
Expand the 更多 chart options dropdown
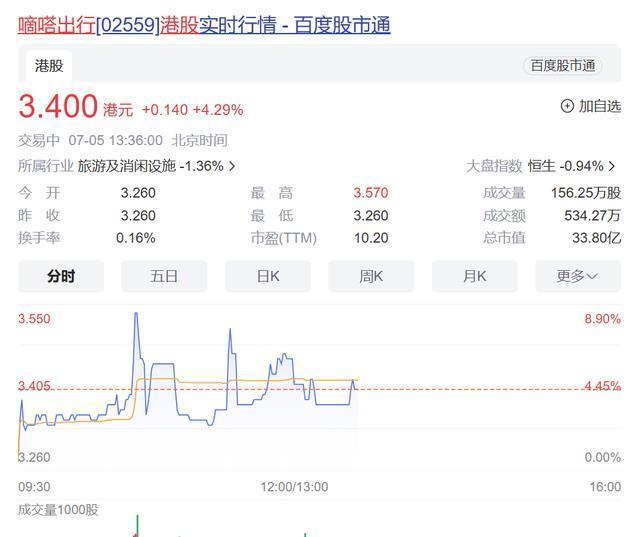[x=577, y=276]
